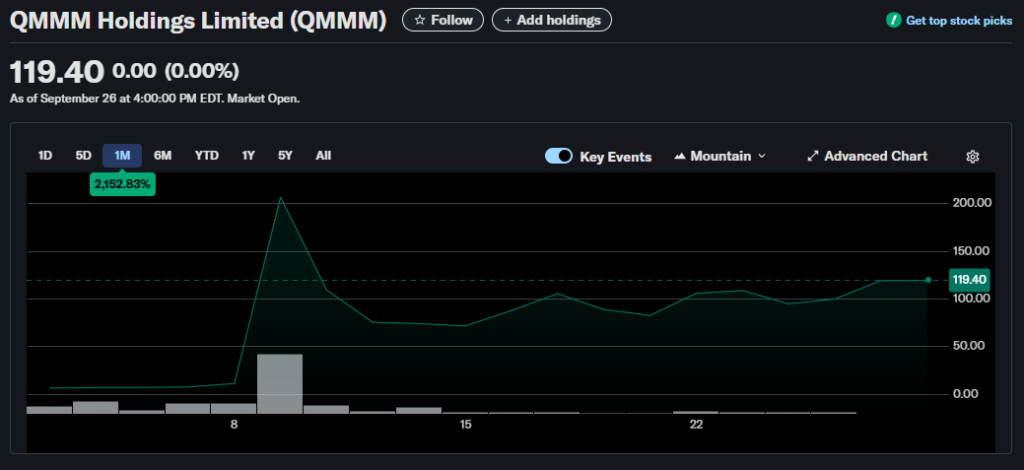Open the Advanced Chart view
Screen dimensions: 1024x470
(x=875, y=156)
